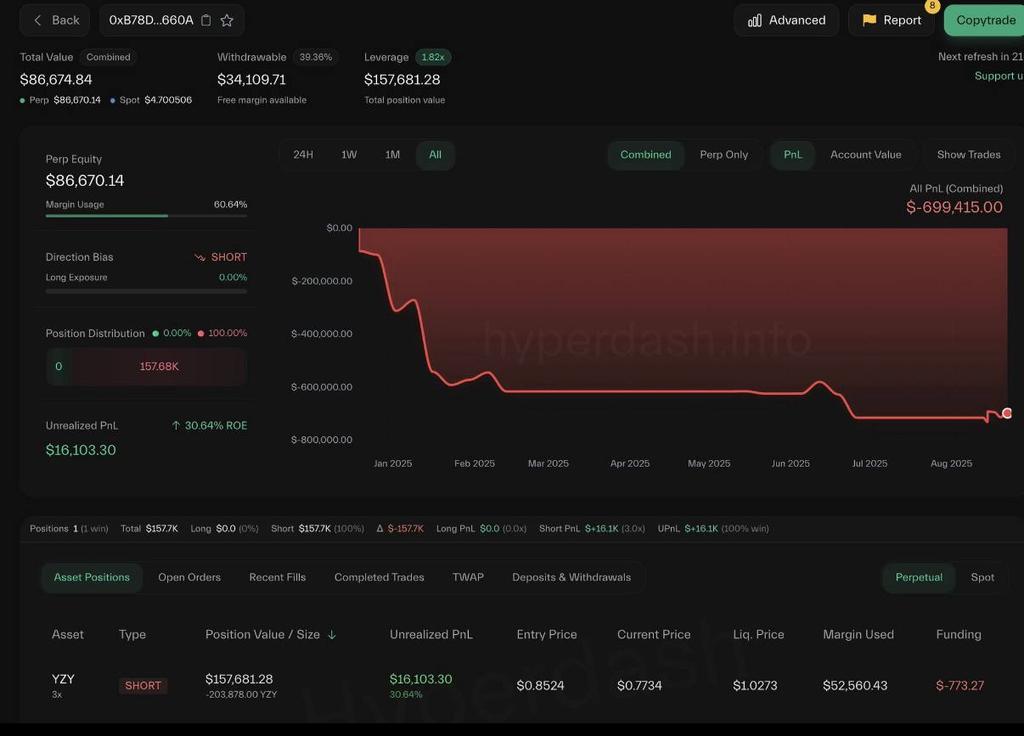Open Report with the flag icon
Viewport: 1024px width, 736px height.
tap(891, 20)
